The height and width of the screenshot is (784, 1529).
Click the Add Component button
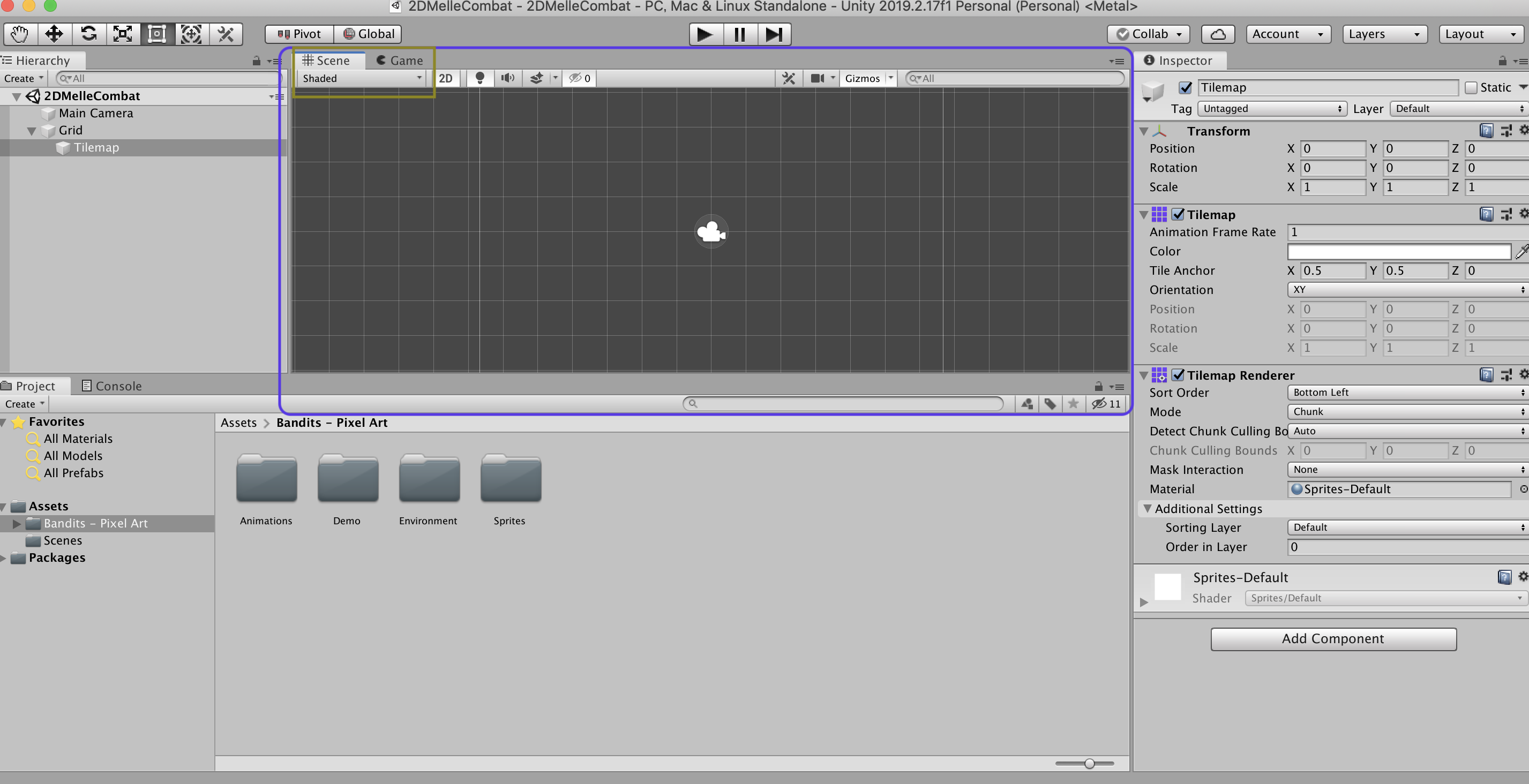(x=1332, y=638)
